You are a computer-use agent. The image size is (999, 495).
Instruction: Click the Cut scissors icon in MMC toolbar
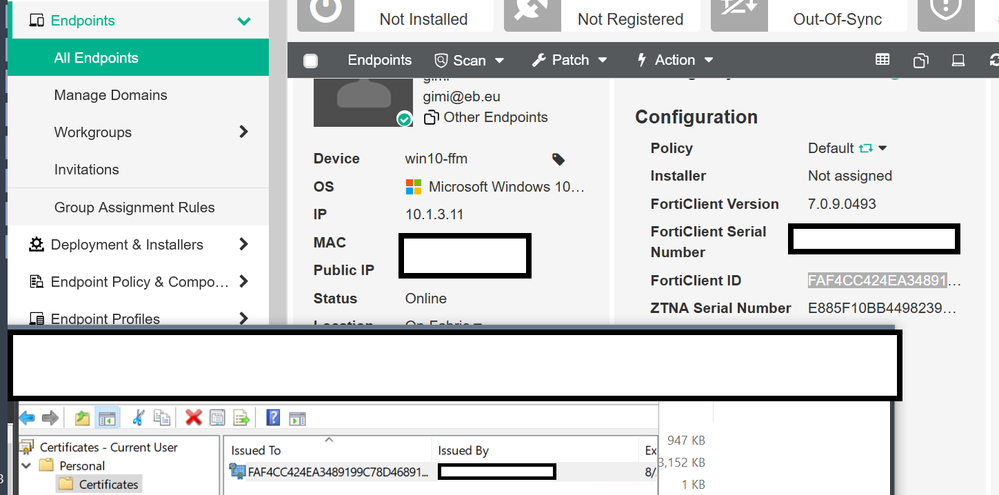(138, 418)
